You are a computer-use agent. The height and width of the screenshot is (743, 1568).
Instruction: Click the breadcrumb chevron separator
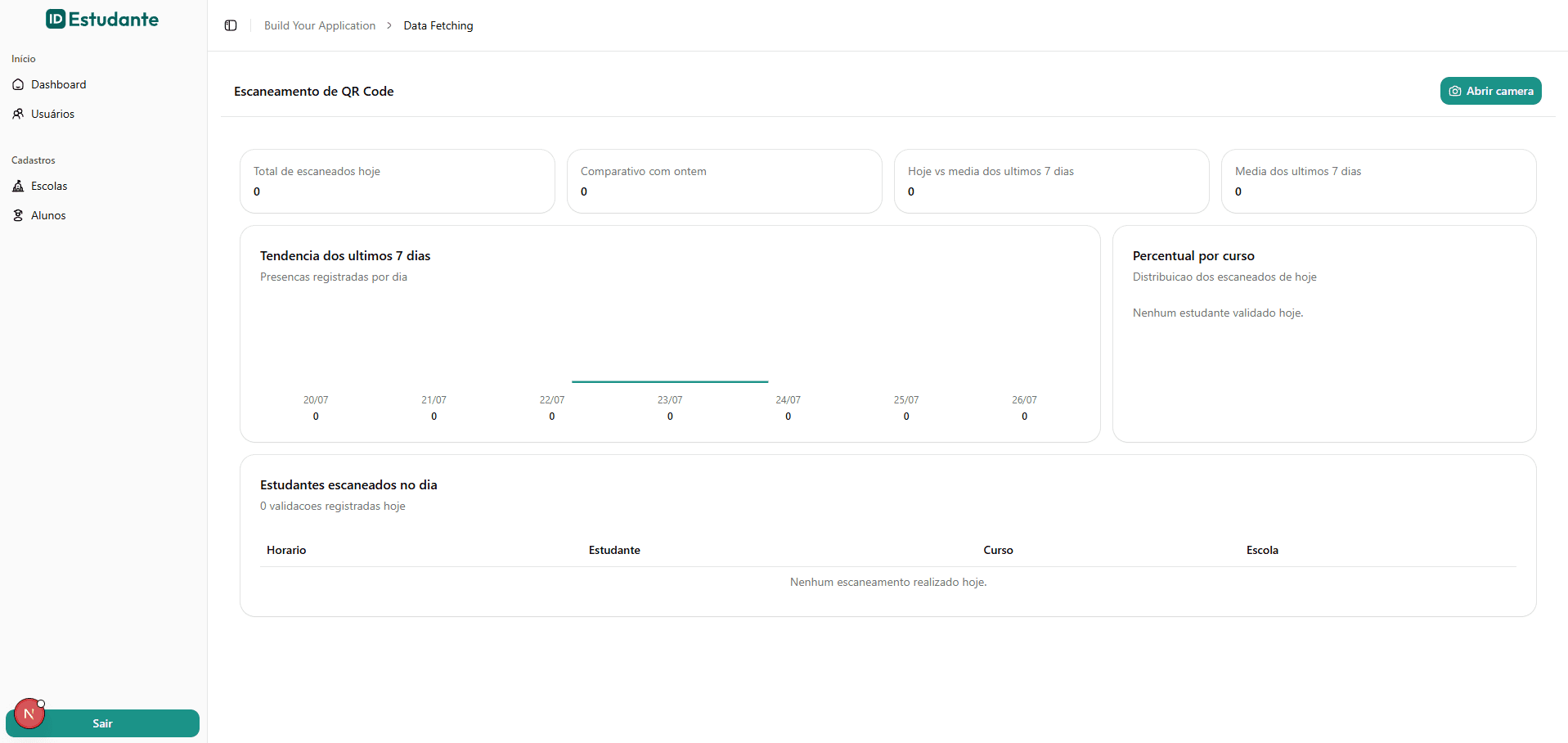pos(389,25)
